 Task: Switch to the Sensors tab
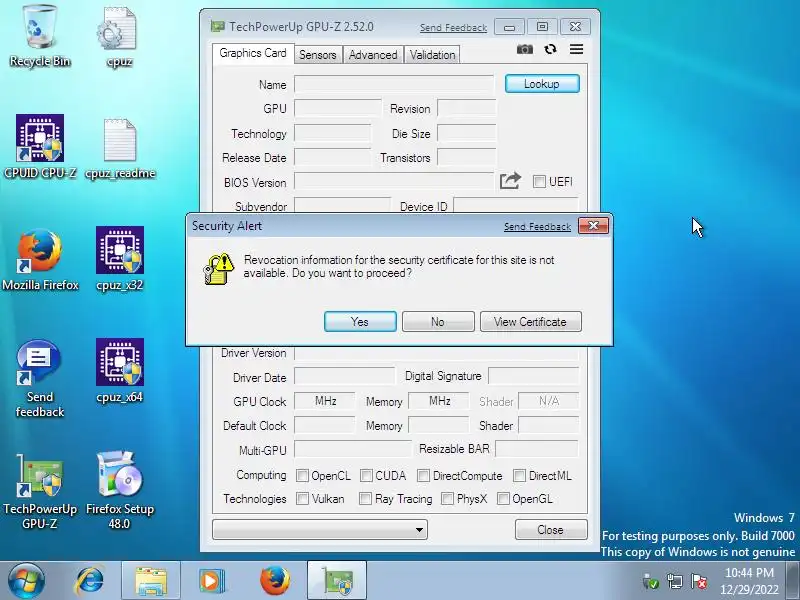click(x=317, y=55)
